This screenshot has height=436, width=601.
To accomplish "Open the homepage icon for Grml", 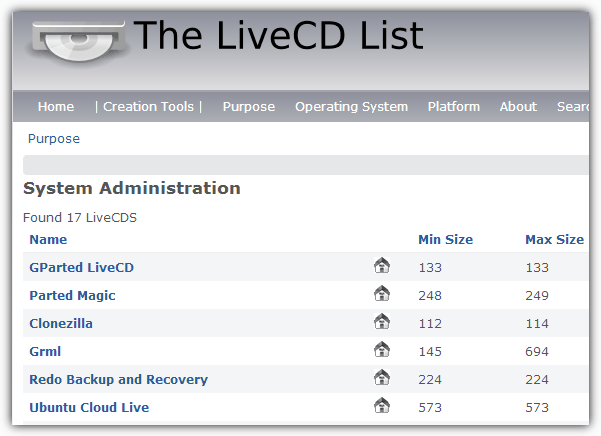I will pos(382,349).
